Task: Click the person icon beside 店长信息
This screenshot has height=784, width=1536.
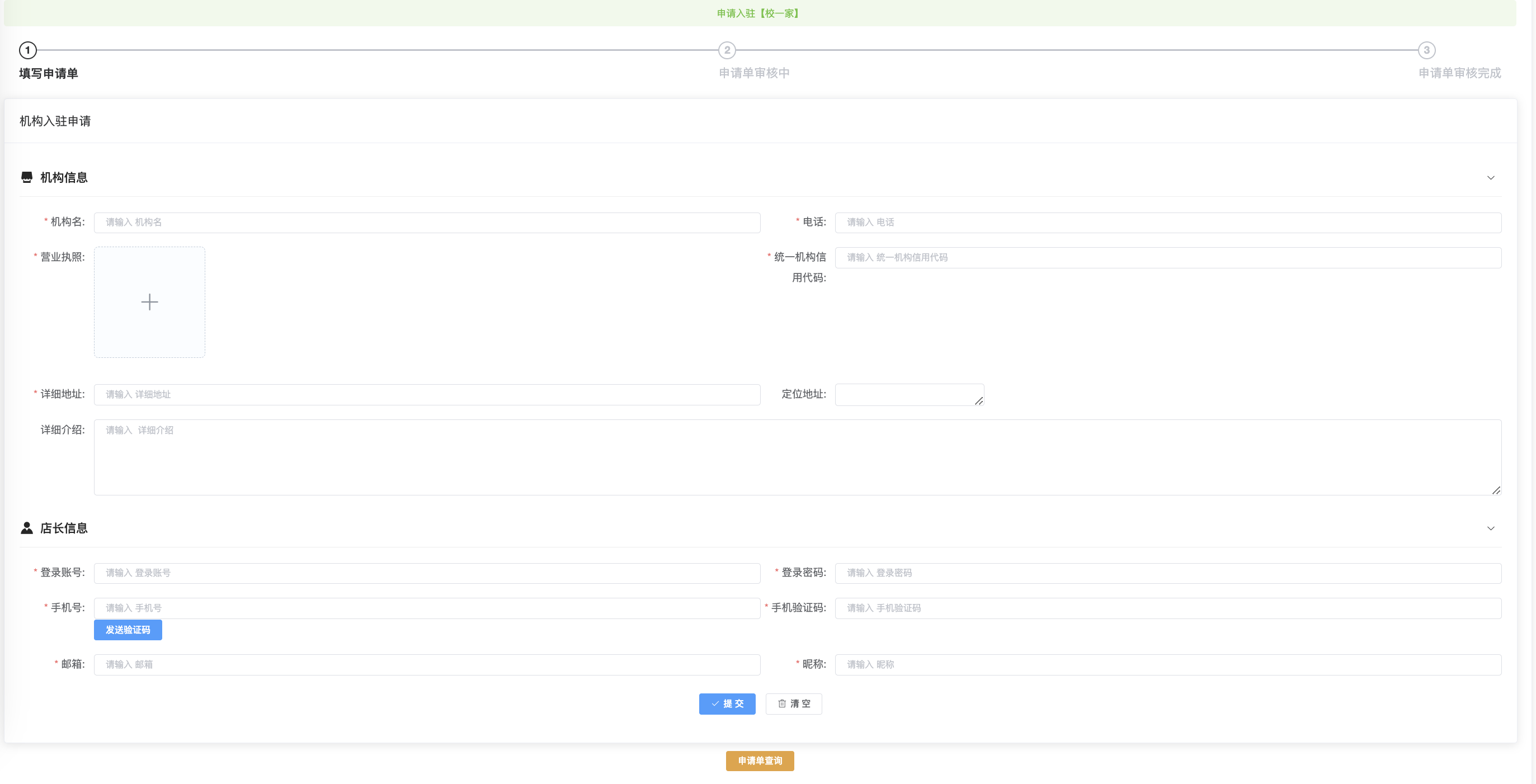Action: [x=27, y=527]
